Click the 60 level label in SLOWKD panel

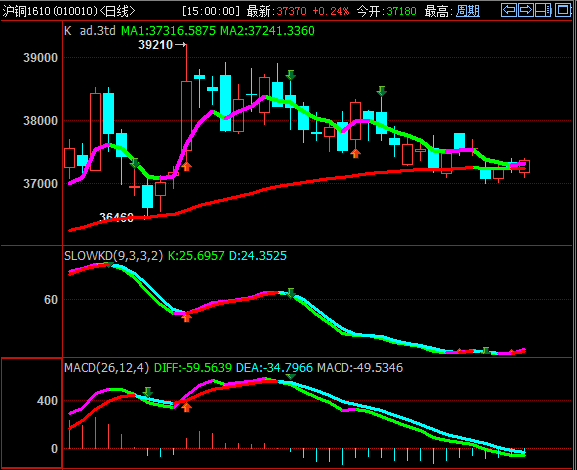(51, 300)
